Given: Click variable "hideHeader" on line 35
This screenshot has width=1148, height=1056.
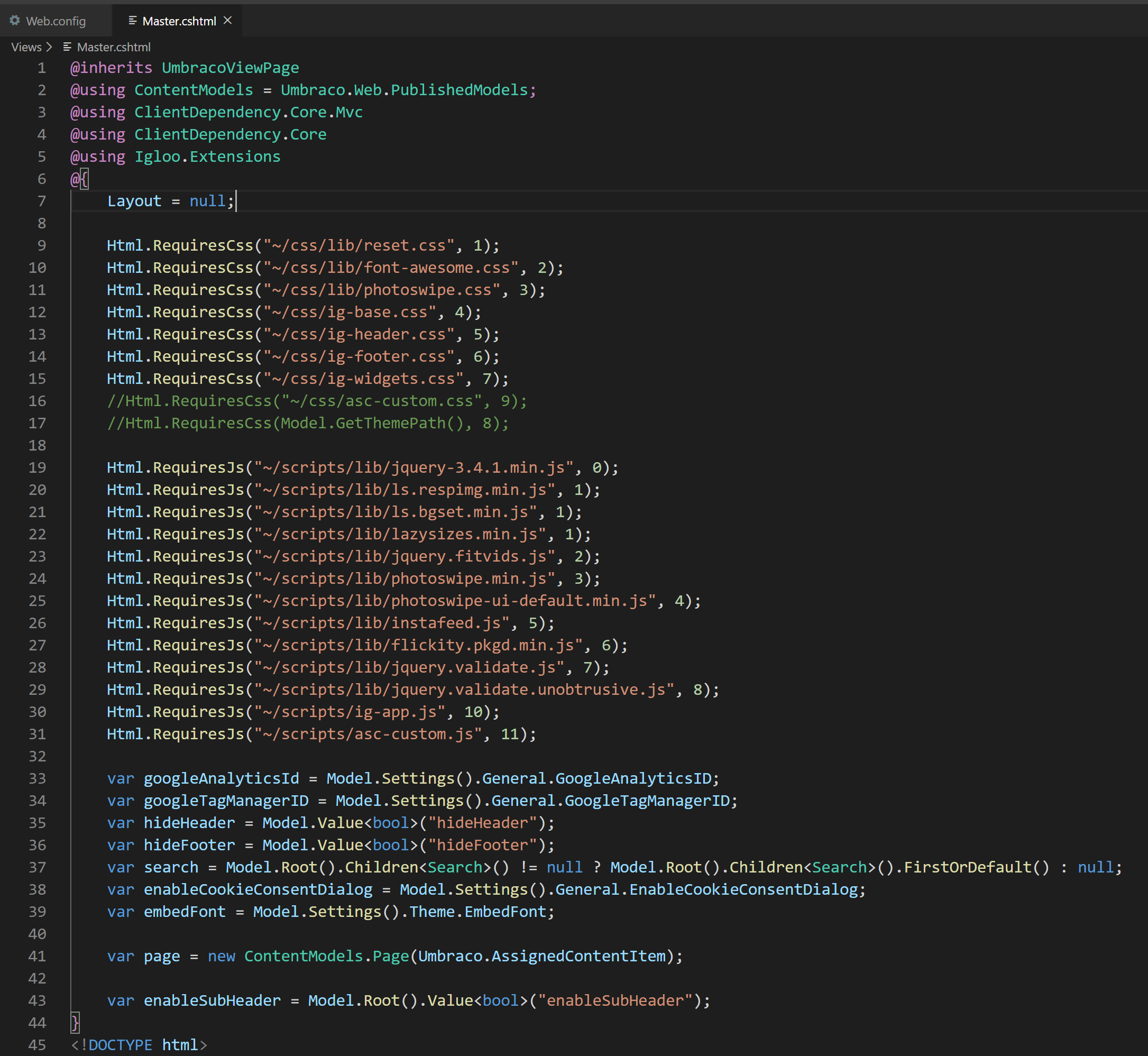Looking at the screenshot, I should click(189, 823).
